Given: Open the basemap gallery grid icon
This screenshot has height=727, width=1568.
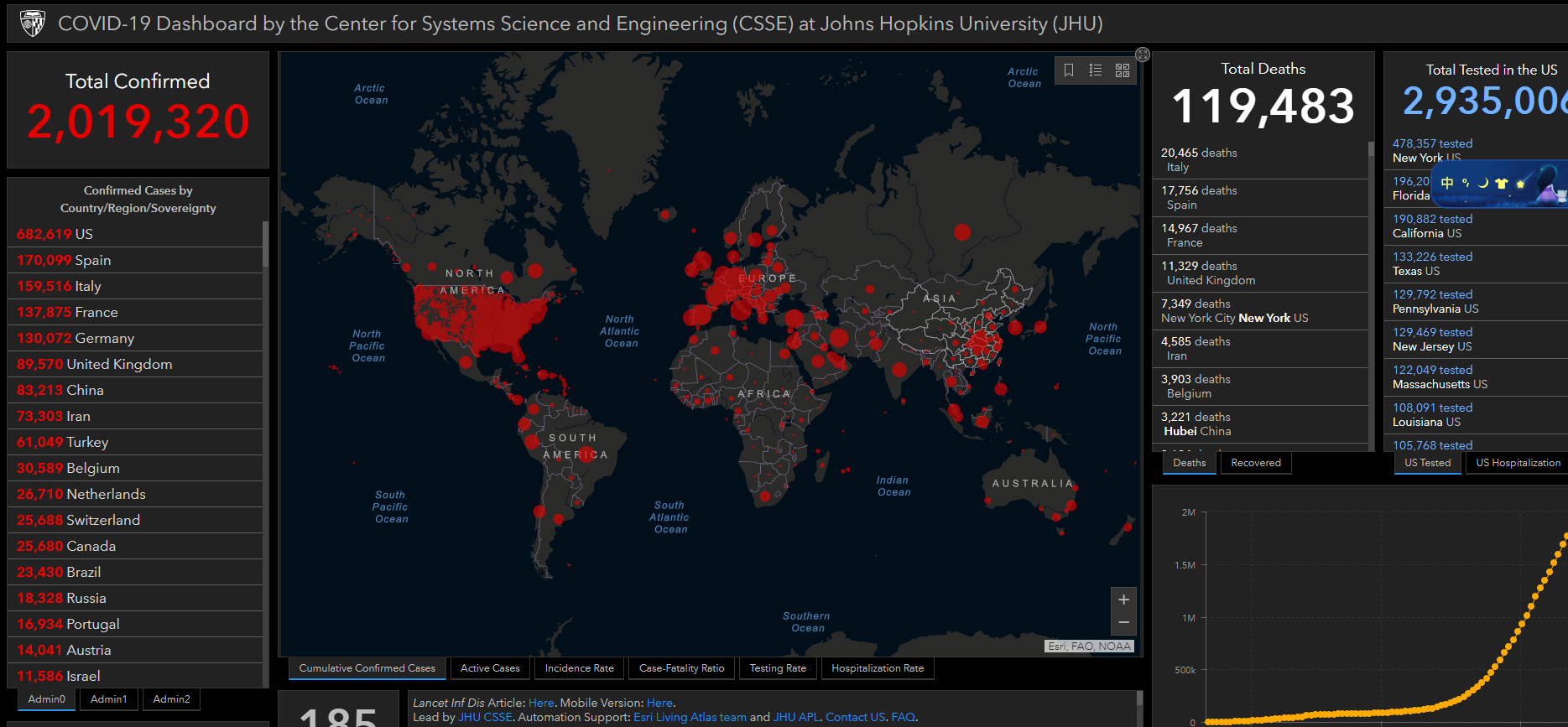Looking at the screenshot, I should click(1123, 70).
